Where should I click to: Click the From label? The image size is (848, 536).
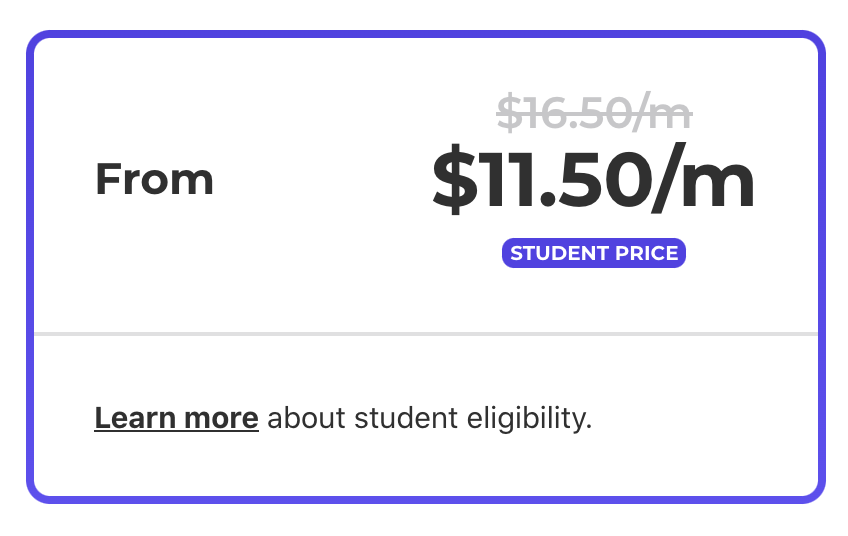pos(154,179)
